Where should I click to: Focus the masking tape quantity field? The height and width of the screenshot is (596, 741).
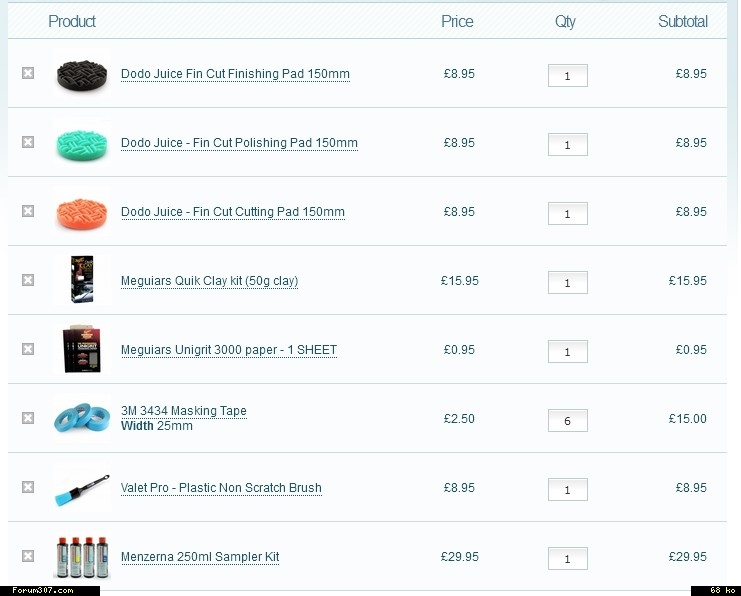pyautogui.click(x=567, y=421)
